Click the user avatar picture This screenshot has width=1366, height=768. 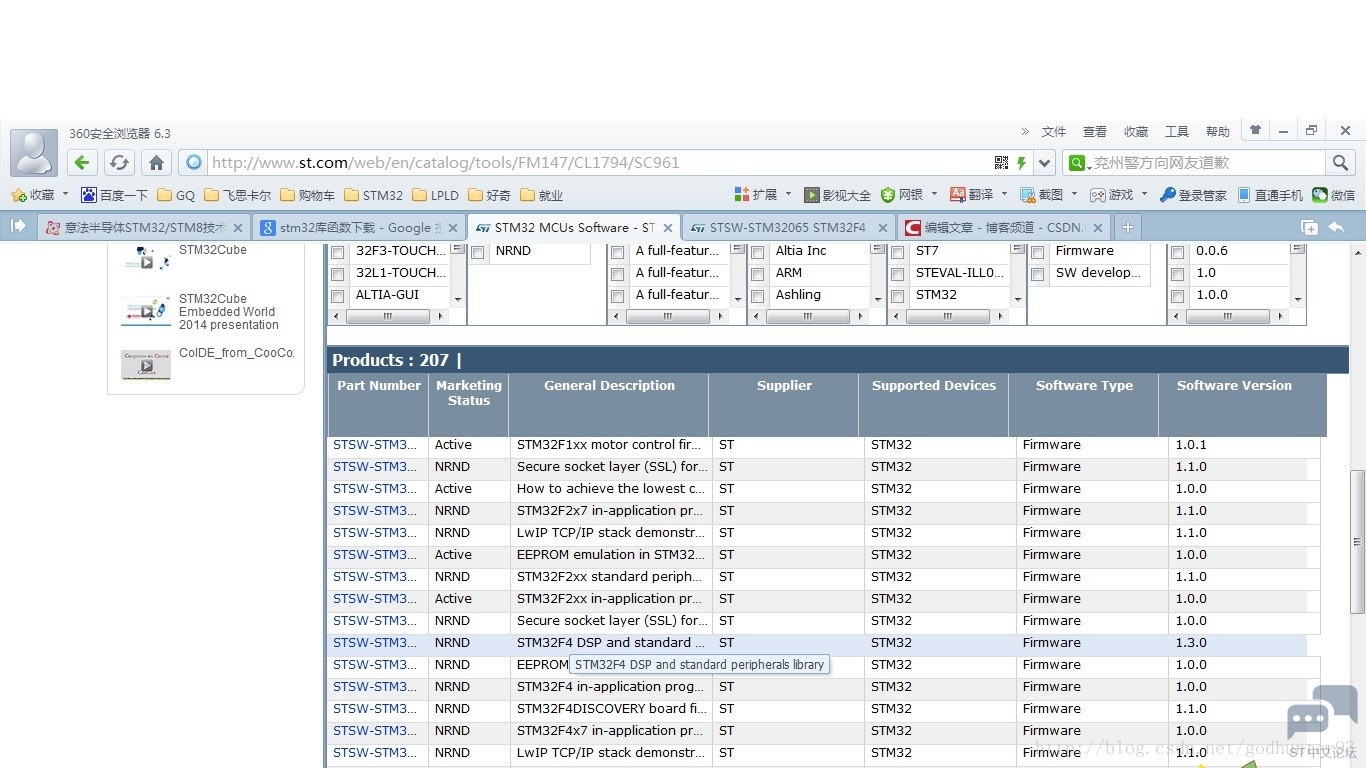click(33, 153)
